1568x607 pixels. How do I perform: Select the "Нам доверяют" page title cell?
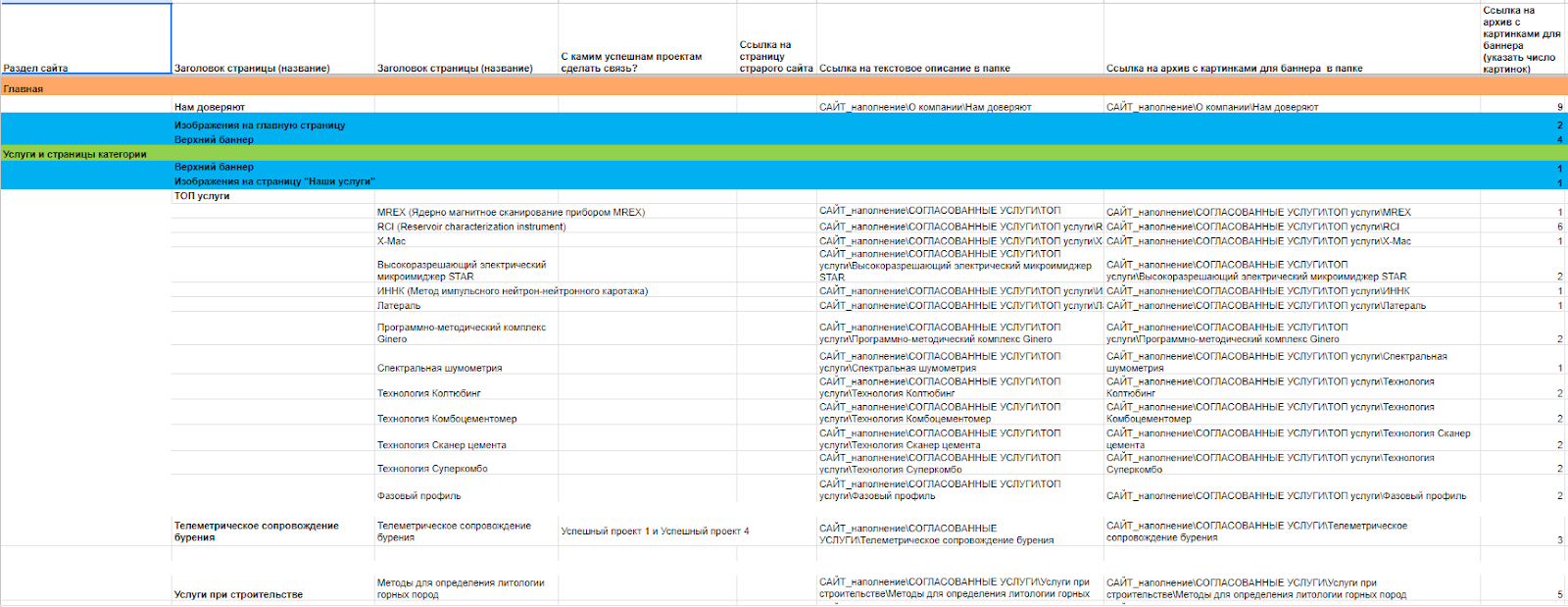coord(272,106)
